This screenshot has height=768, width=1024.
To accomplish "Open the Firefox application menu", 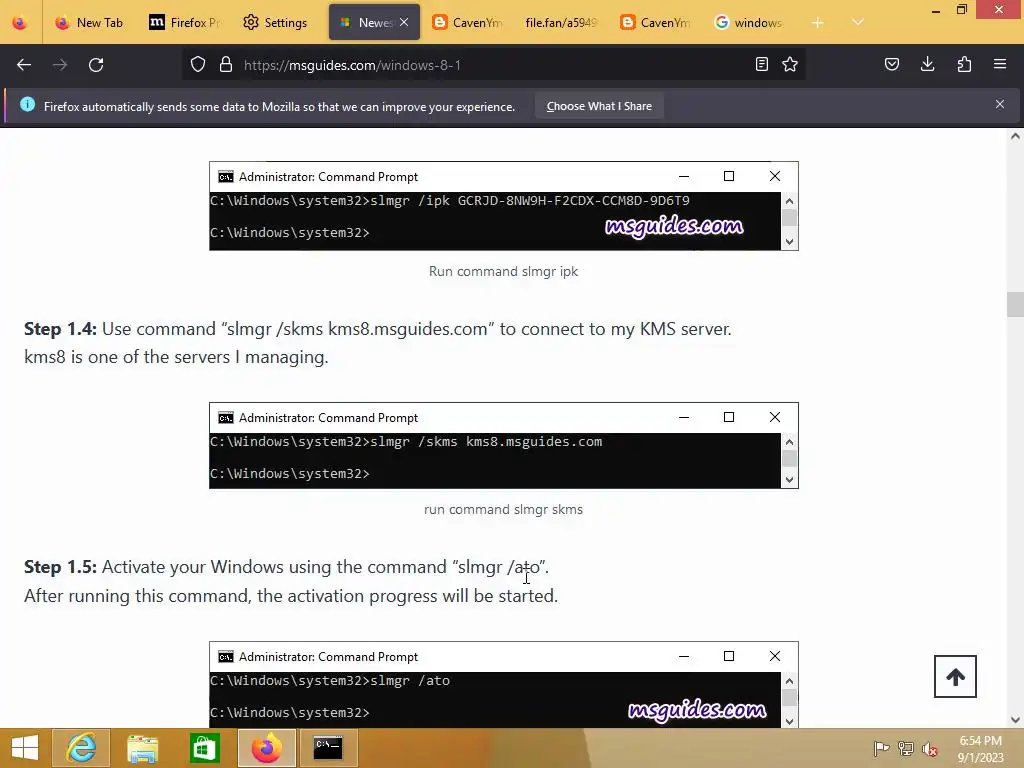I will coord(1000,65).
